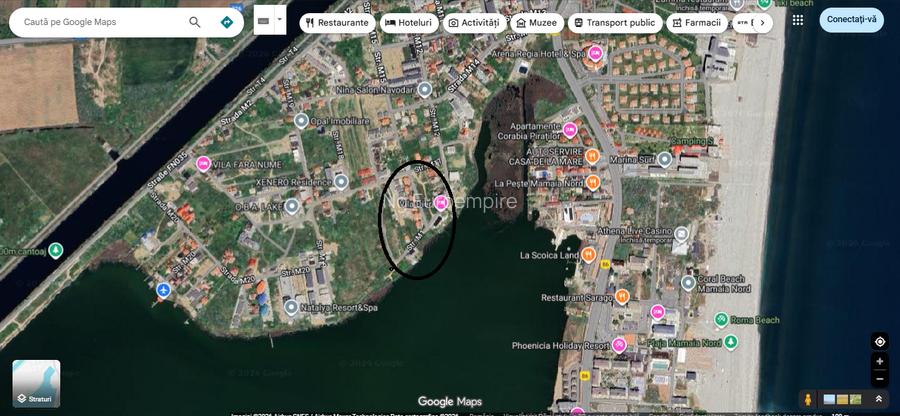Open directions with the blue arrow icon
The height and width of the screenshot is (416, 900).
(x=227, y=22)
